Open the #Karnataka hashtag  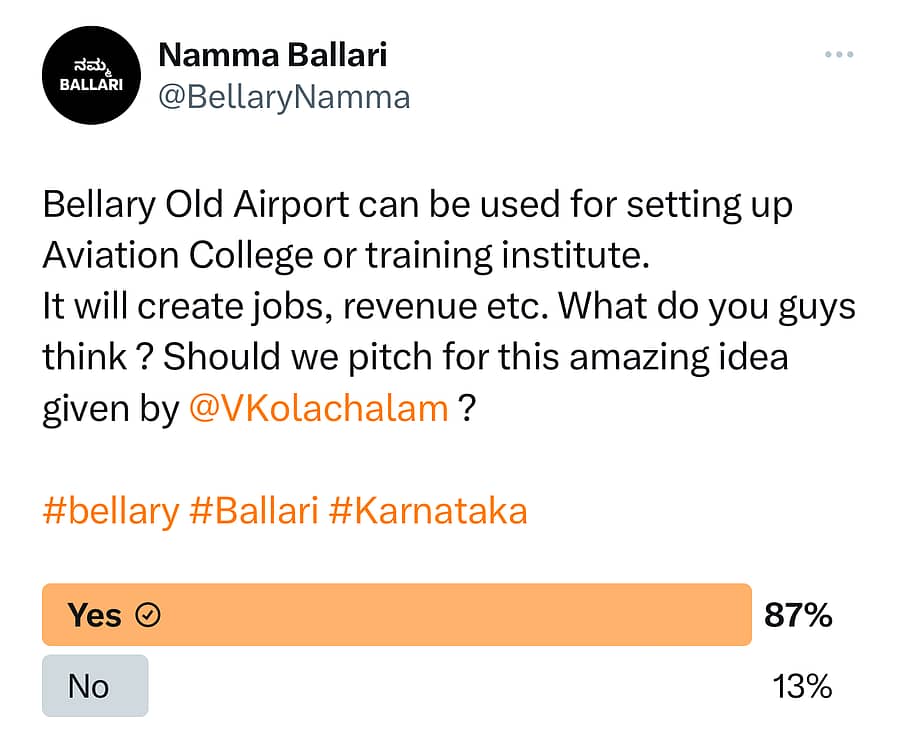[x=427, y=511]
